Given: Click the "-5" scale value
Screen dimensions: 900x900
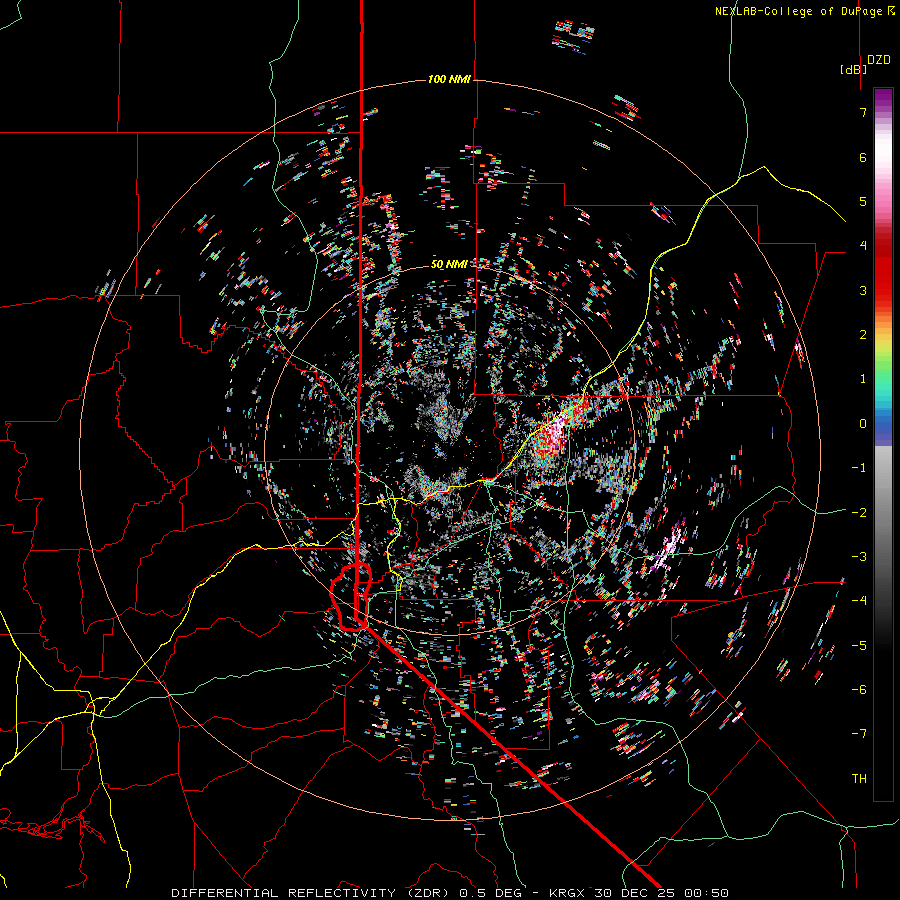Looking at the screenshot, I should coord(859,646).
